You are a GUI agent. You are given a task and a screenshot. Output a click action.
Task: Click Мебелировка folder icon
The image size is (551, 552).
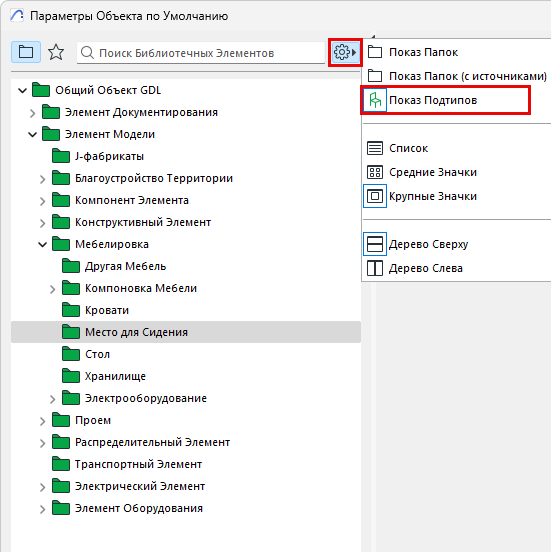[61, 244]
